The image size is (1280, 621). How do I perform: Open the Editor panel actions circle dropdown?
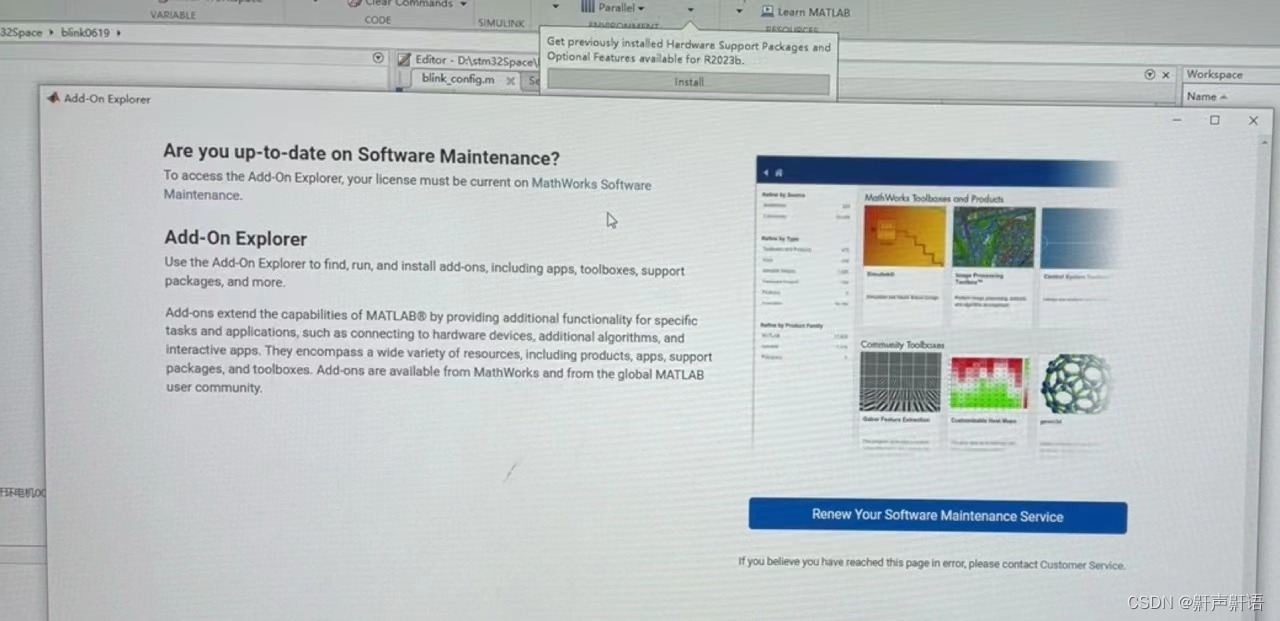[x=1150, y=75]
